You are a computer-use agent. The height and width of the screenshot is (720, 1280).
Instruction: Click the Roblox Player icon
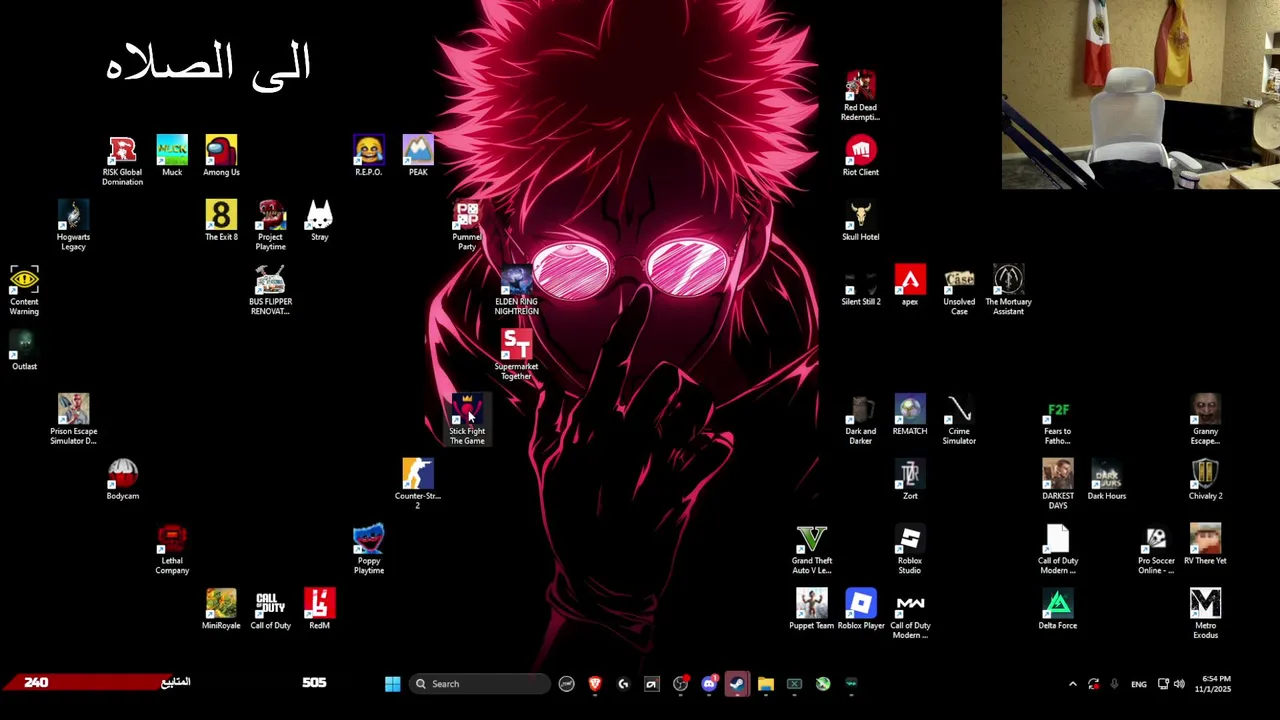(x=860, y=610)
